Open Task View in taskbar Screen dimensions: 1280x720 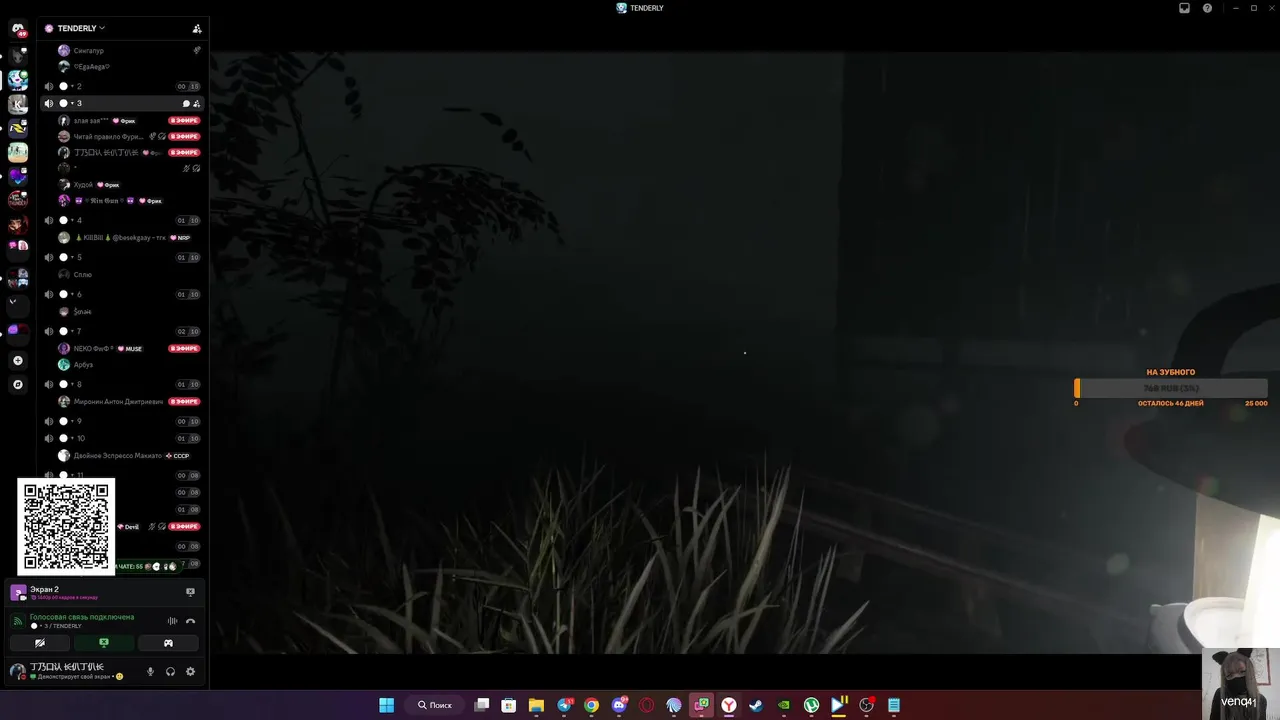click(x=482, y=705)
